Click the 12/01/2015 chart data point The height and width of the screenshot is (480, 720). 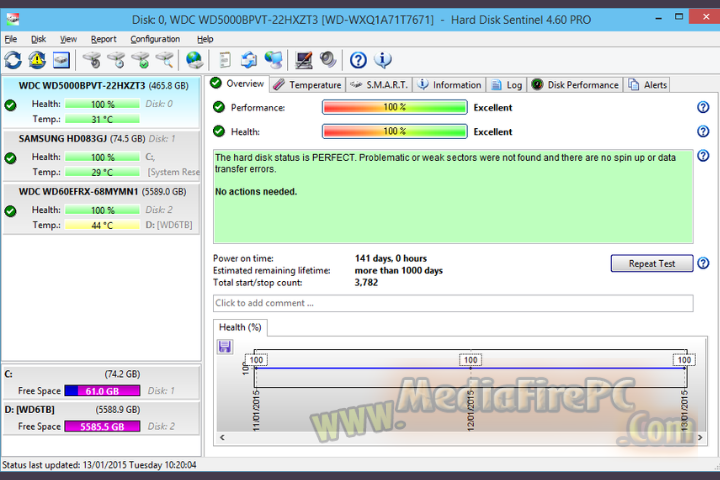tap(470, 368)
